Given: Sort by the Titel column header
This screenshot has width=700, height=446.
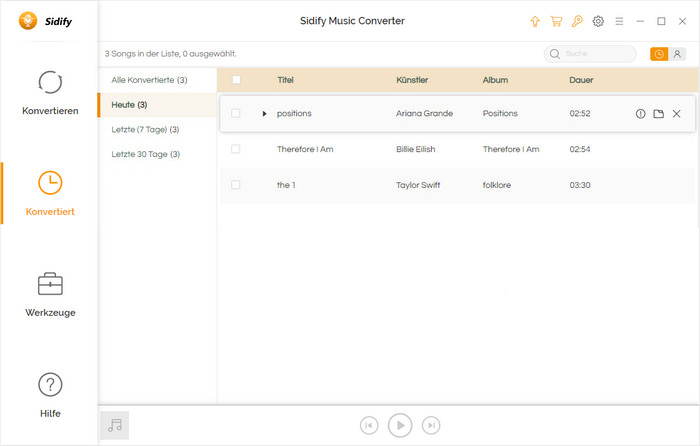Looking at the screenshot, I should (x=285, y=80).
